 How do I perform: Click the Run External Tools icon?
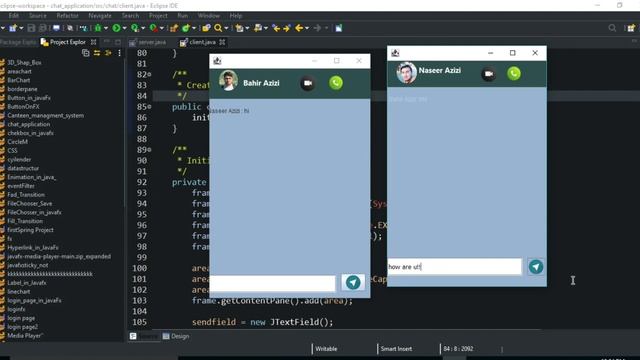tap(153, 28)
